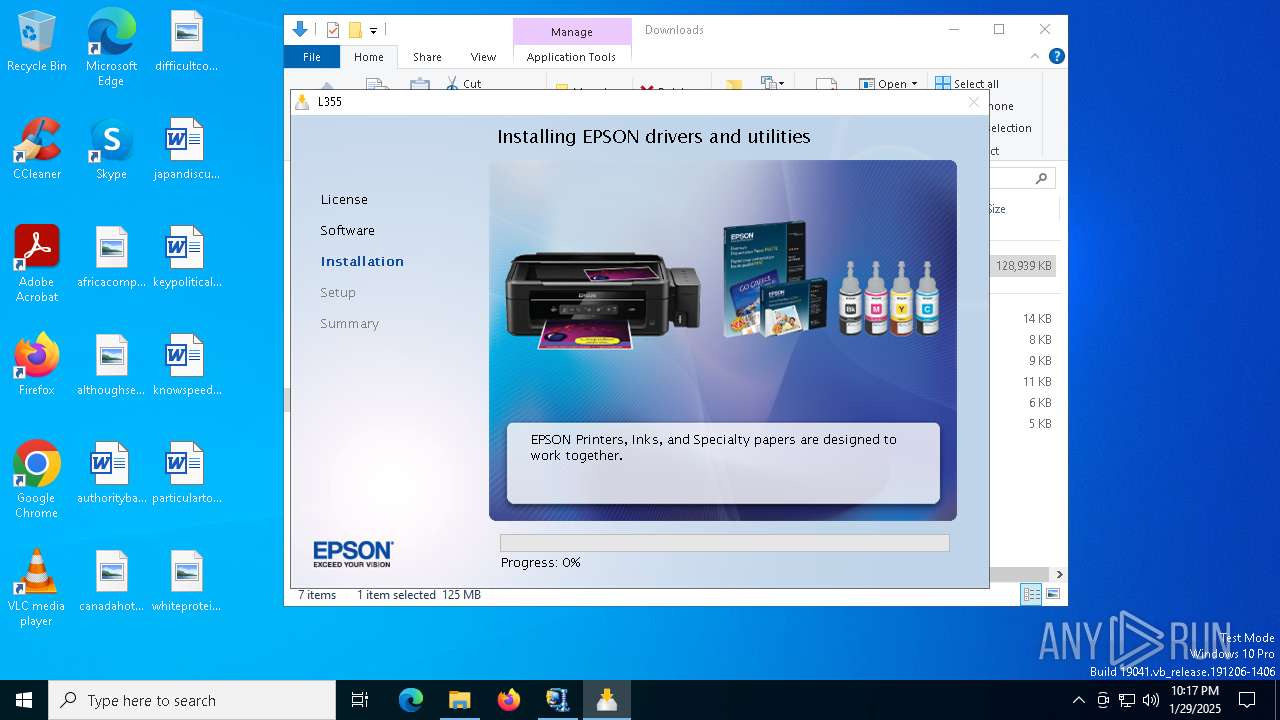Collapse the Explorer ribbon with the chevron

coord(1035,57)
